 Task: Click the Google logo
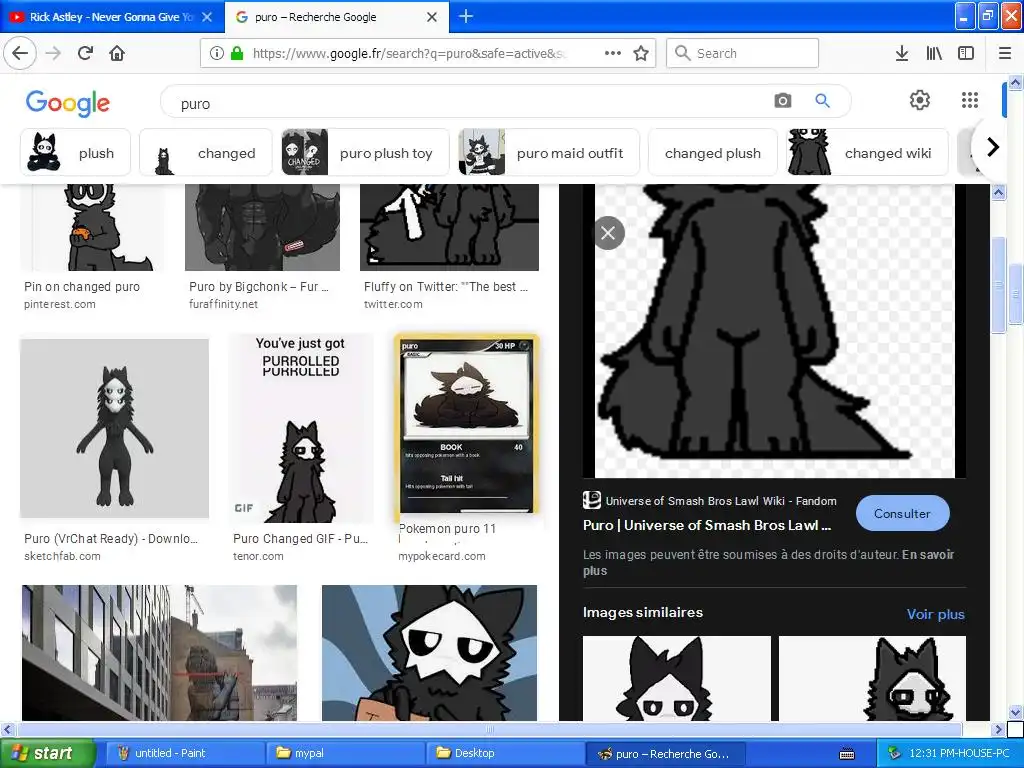[x=68, y=103]
